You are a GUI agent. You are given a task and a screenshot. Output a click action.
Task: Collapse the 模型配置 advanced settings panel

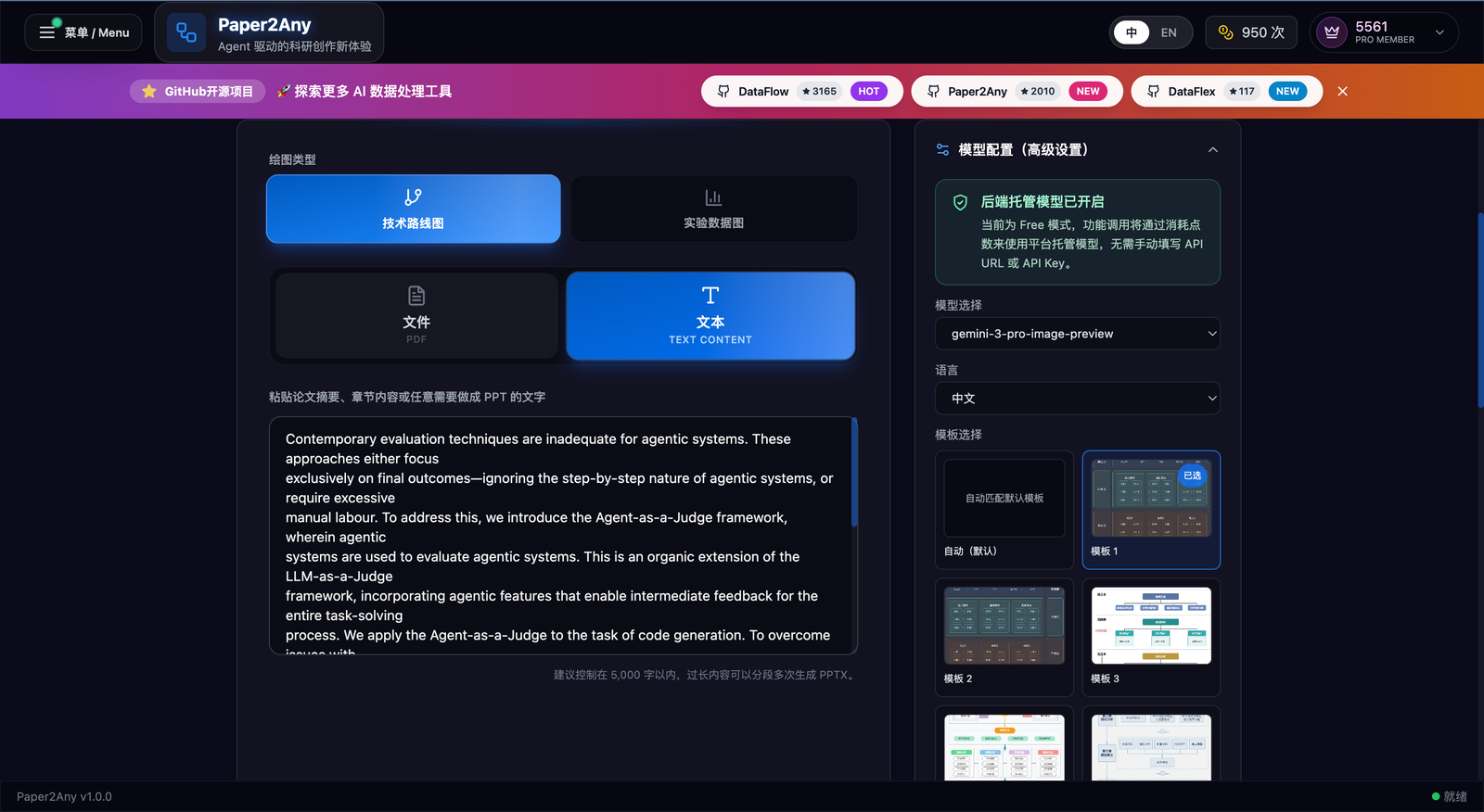(x=1212, y=150)
